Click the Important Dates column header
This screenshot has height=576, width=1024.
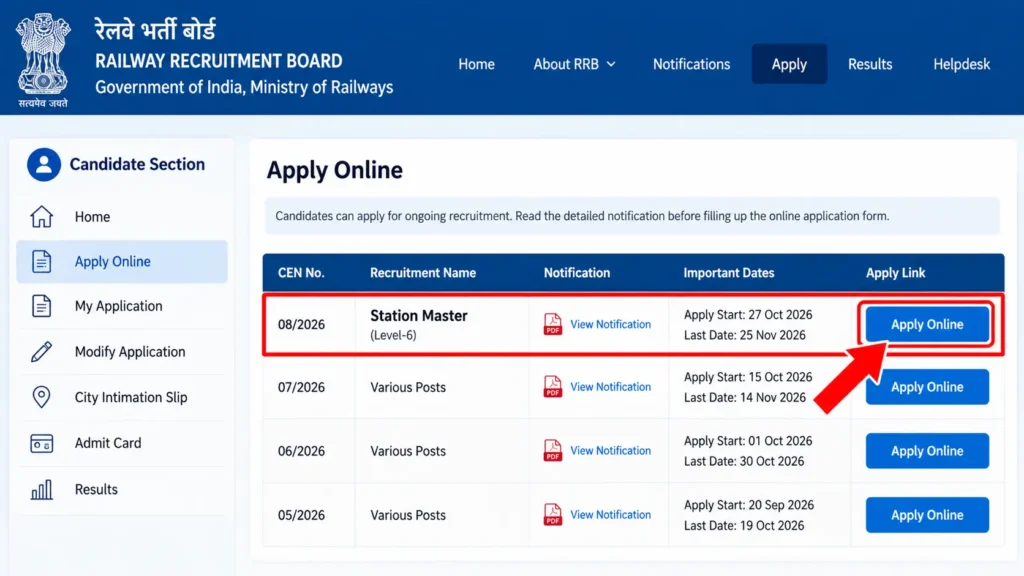click(729, 273)
